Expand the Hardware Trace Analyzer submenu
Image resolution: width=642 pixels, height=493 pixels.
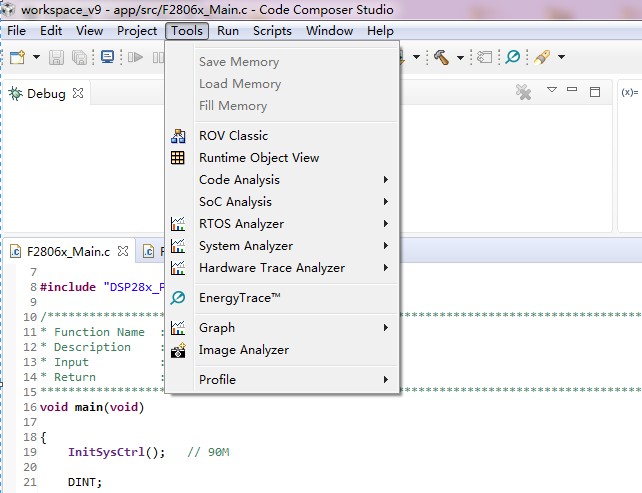tap(282, 268)
